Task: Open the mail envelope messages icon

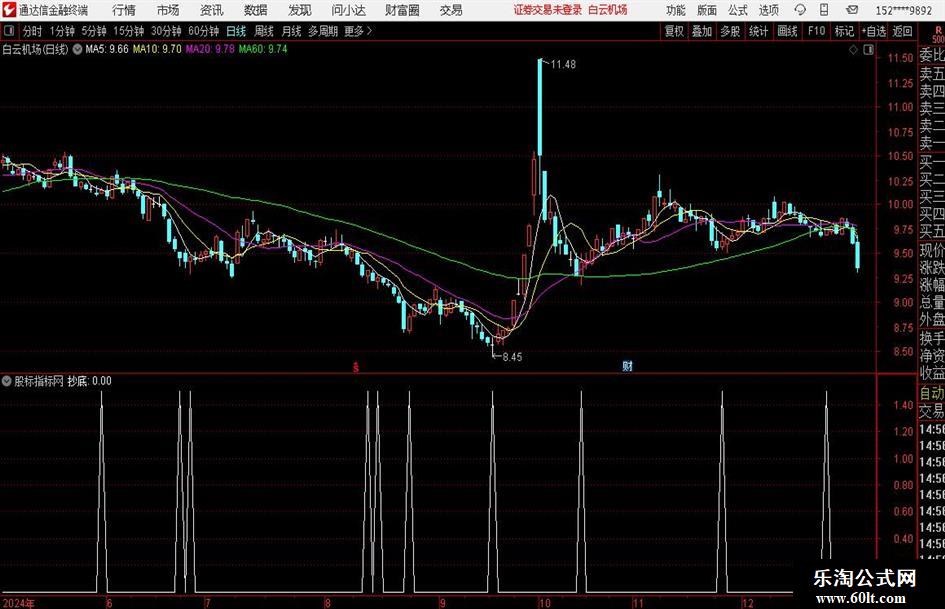Action: 852,10
